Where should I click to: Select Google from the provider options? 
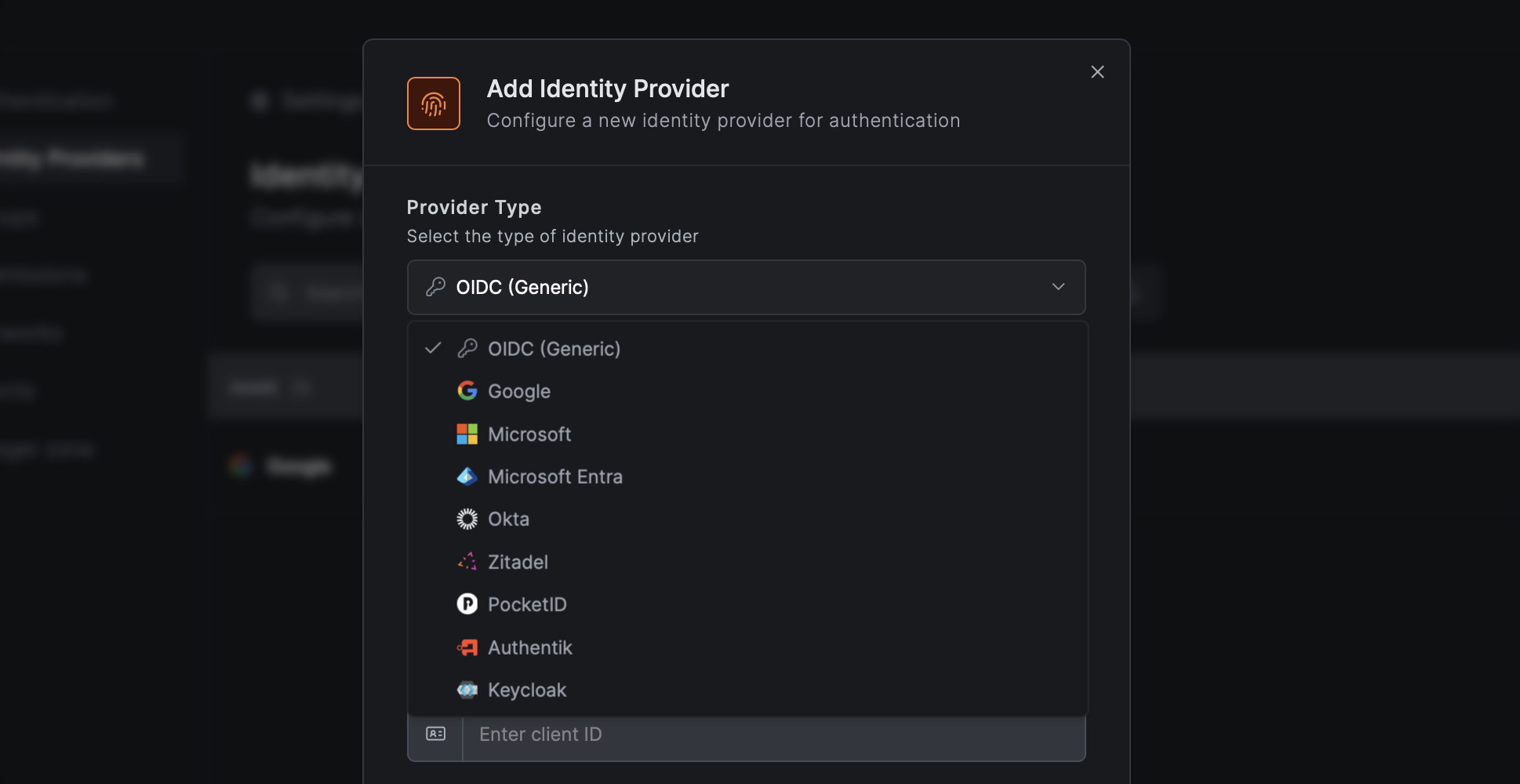[x=518, y=391]
